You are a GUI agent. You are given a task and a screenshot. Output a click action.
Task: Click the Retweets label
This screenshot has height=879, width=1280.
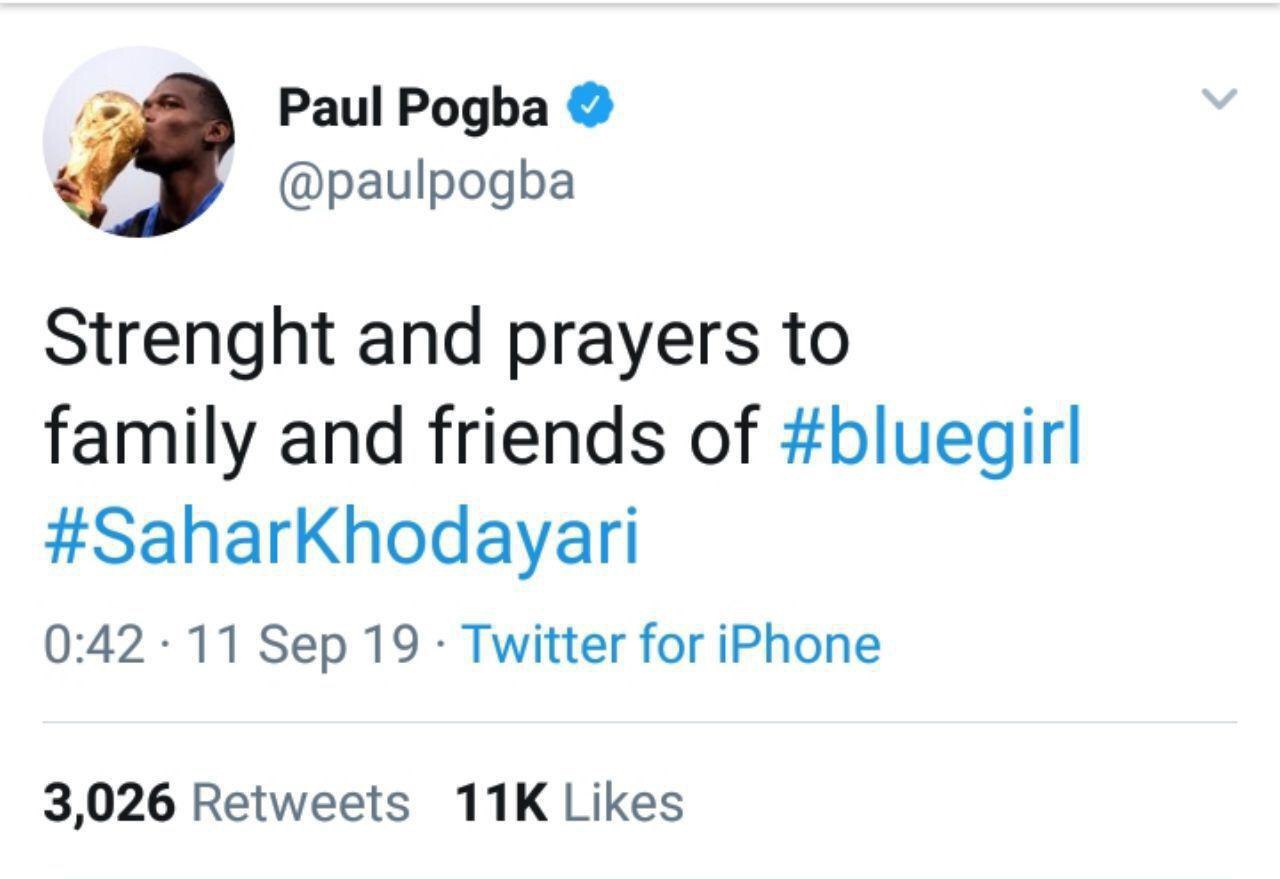pos(299,804)
